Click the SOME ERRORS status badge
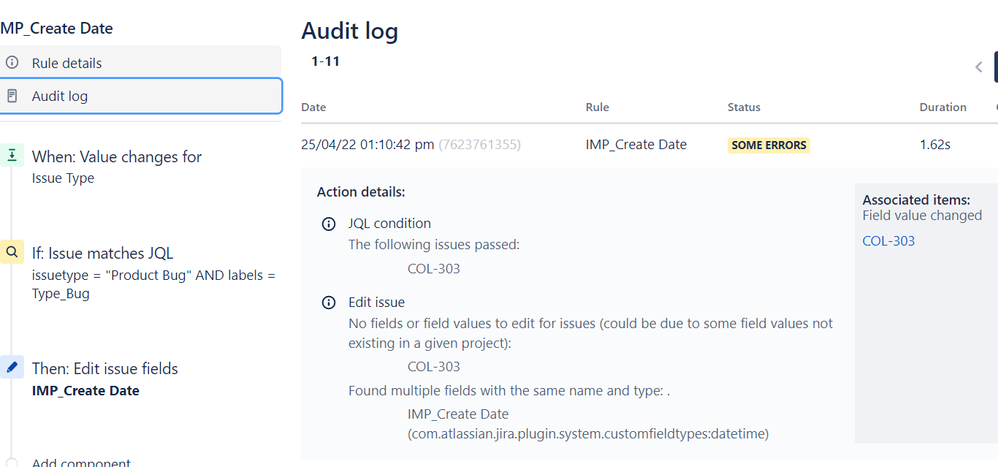 click(769, 145)
